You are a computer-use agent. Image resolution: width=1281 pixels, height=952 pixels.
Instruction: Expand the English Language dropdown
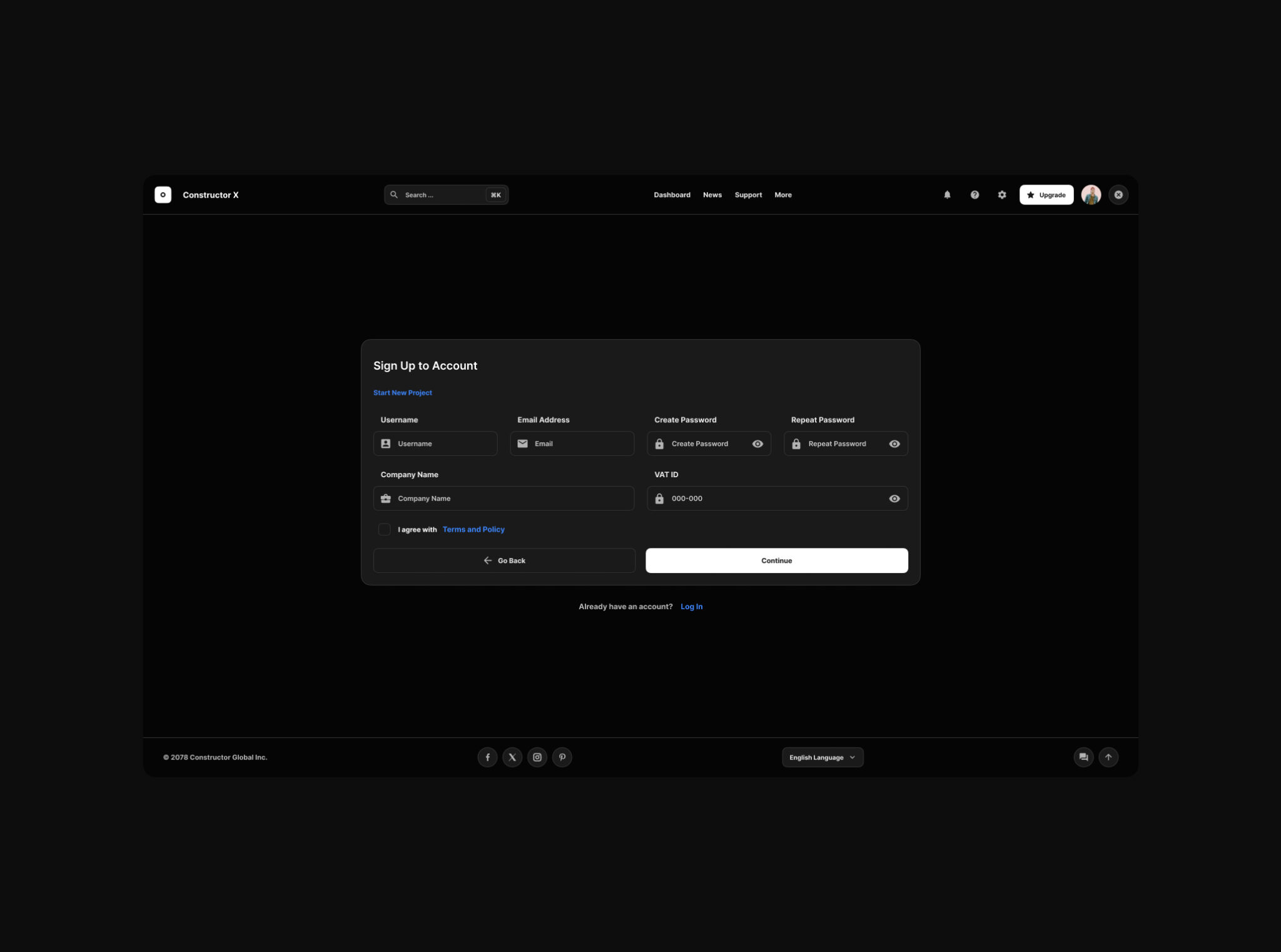(x=823, y=757)
